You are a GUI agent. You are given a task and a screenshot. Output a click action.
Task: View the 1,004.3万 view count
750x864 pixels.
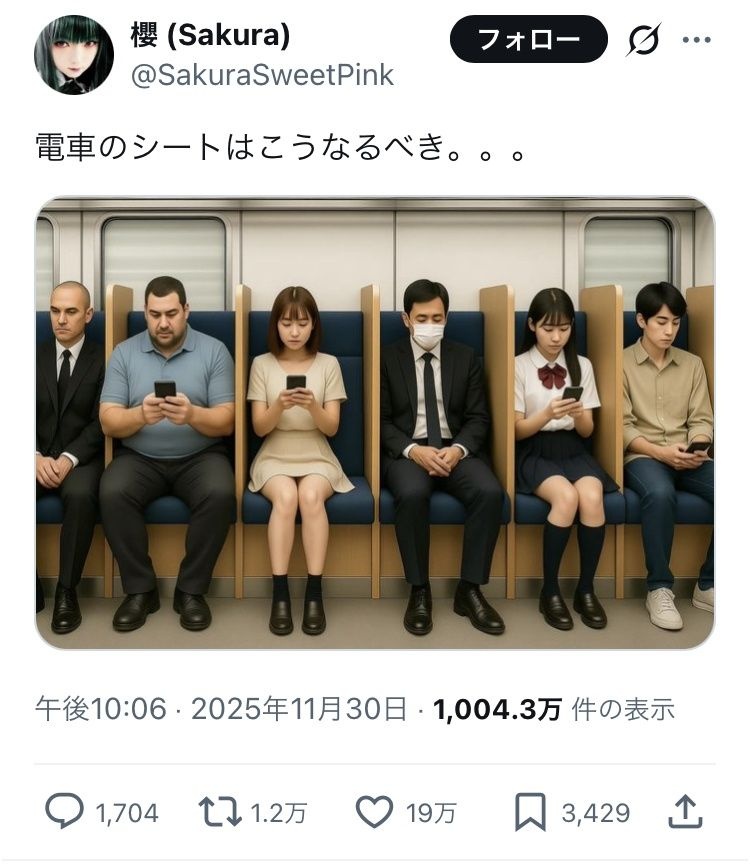pyautogui.click(x=497, y=709)
